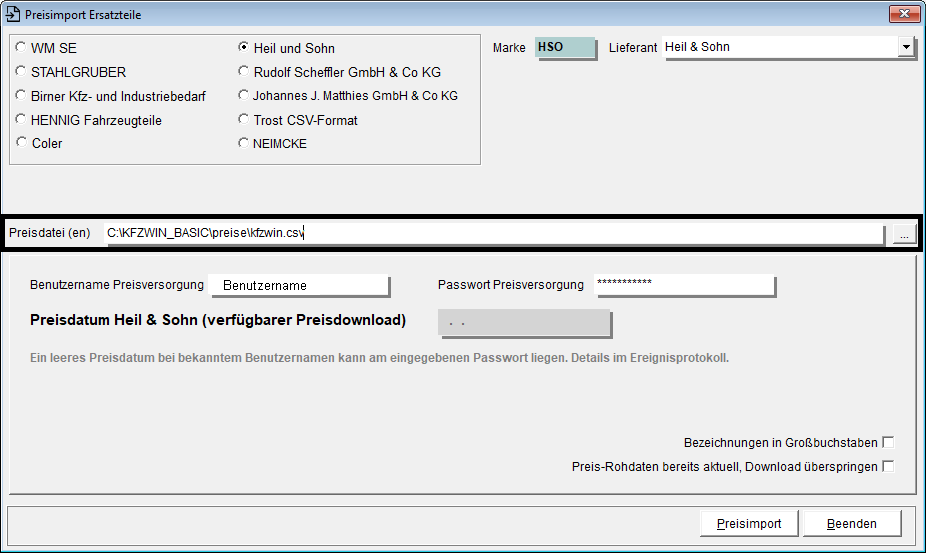Choose the Trost CSV-Format option

coord(243,119)
